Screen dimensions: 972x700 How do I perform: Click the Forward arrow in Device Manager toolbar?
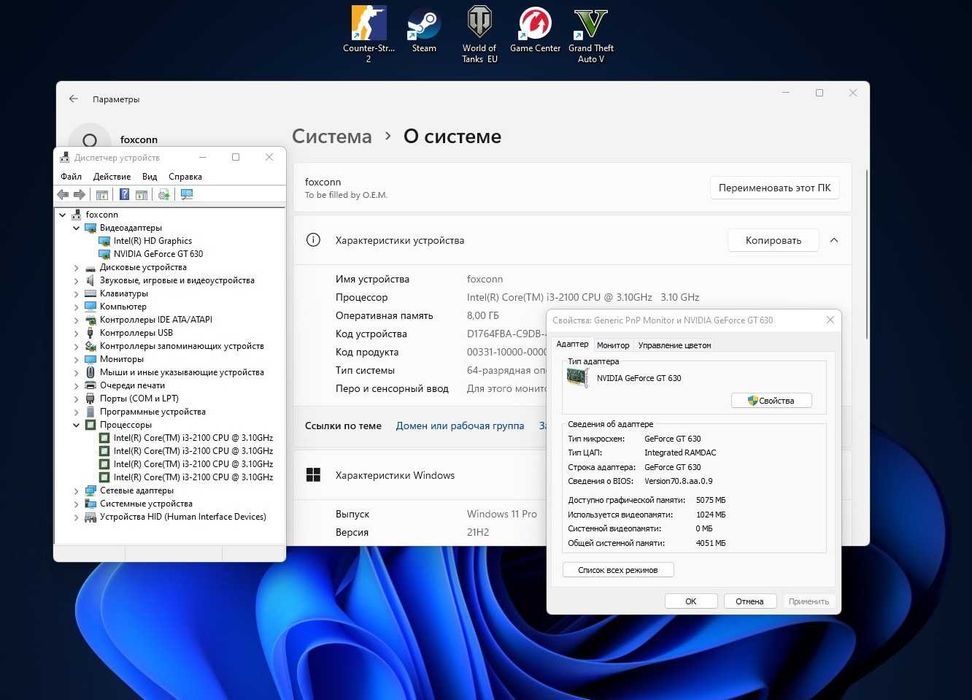[79, 195]
